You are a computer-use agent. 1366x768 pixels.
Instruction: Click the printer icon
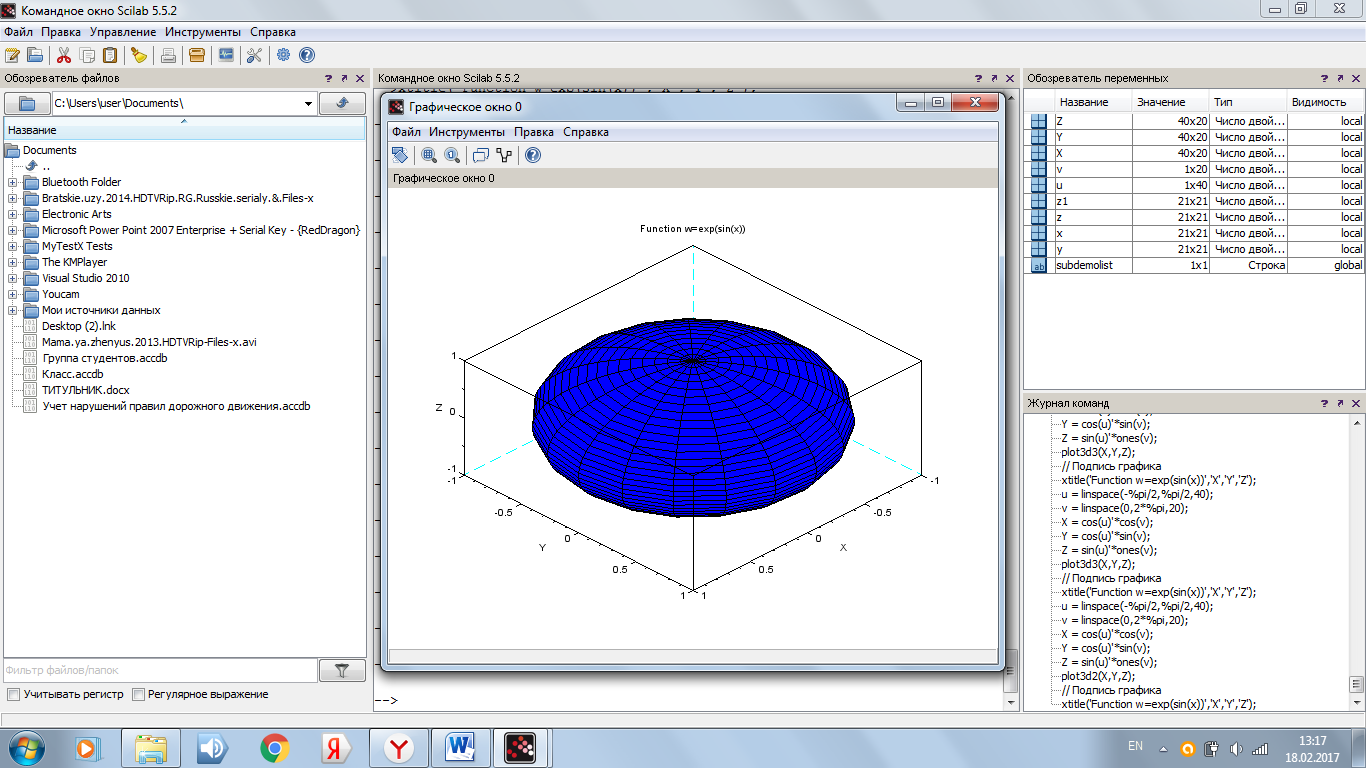click(168, 55)
